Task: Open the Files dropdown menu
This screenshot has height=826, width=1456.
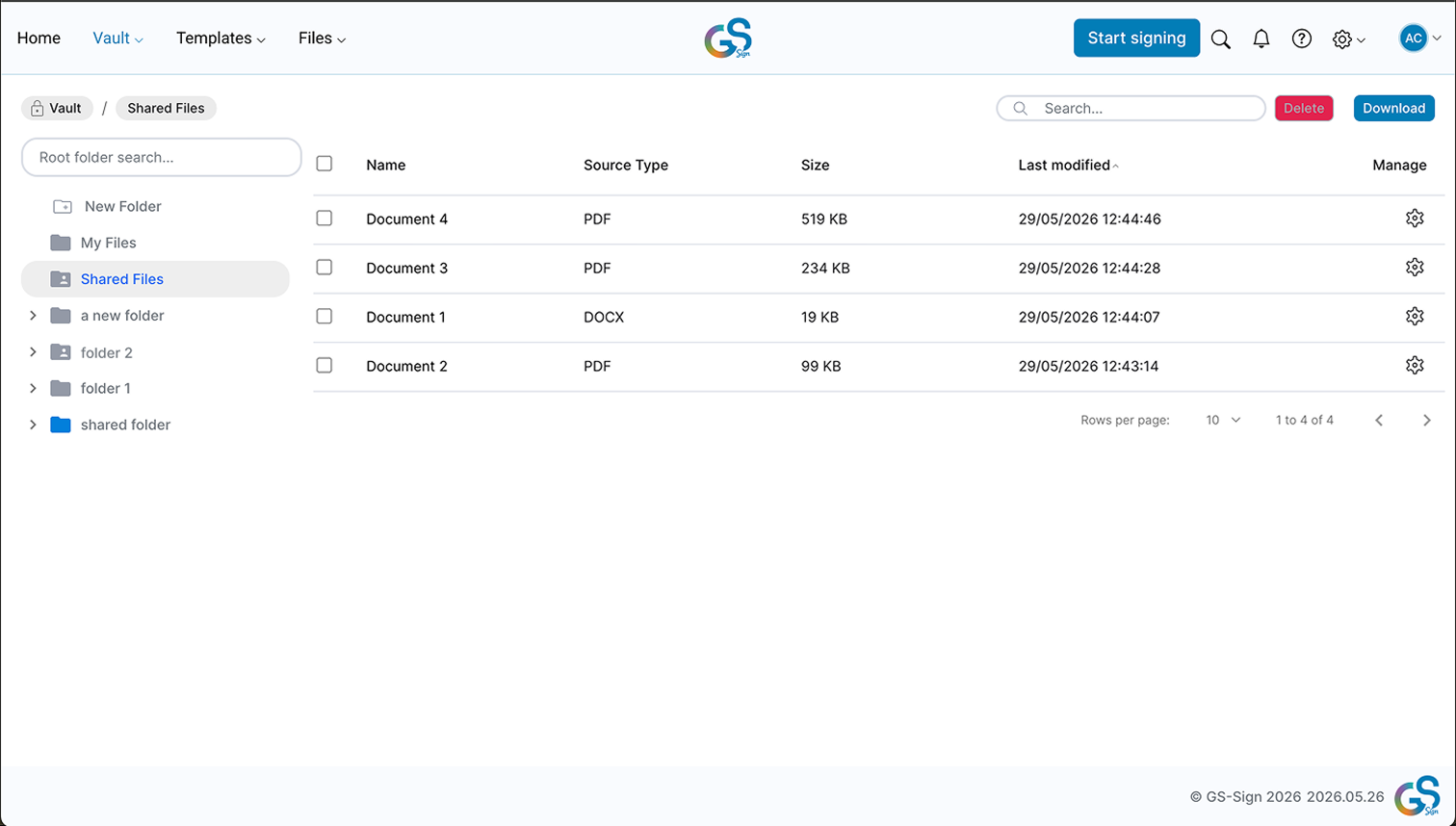Action: coord(322,39)
